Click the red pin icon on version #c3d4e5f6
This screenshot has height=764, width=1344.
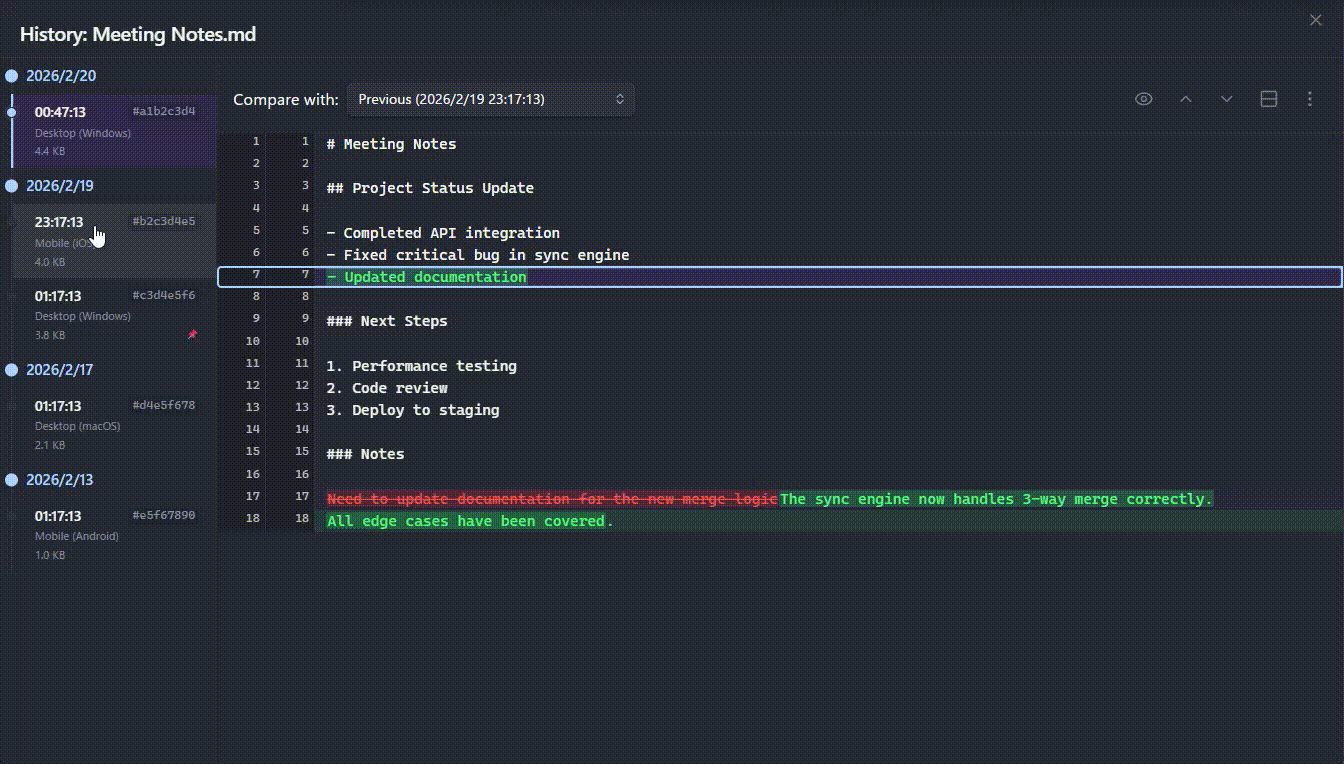tap(192, 334)
